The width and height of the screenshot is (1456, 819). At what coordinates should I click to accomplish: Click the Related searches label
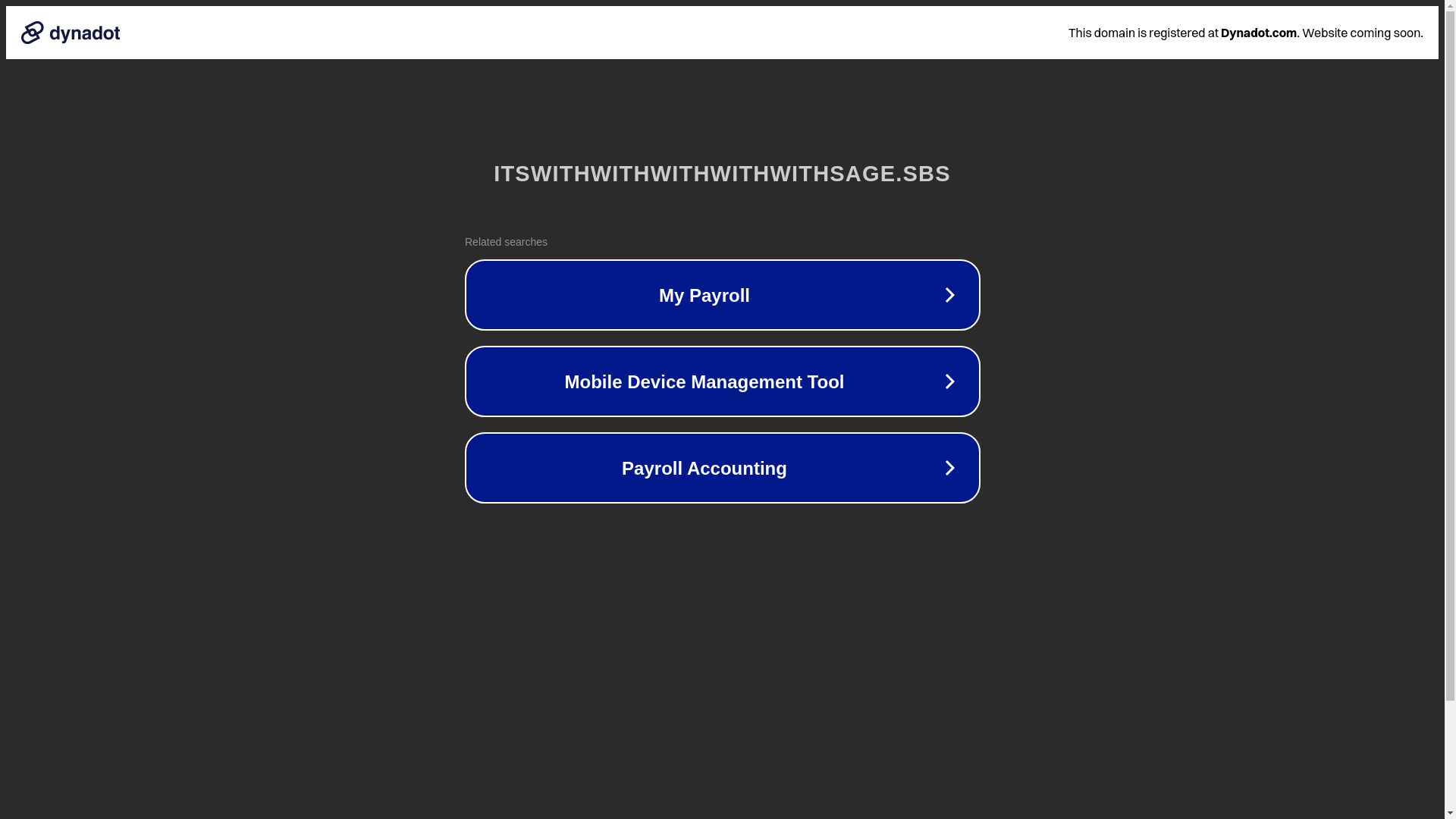click(x=506, y=242)
